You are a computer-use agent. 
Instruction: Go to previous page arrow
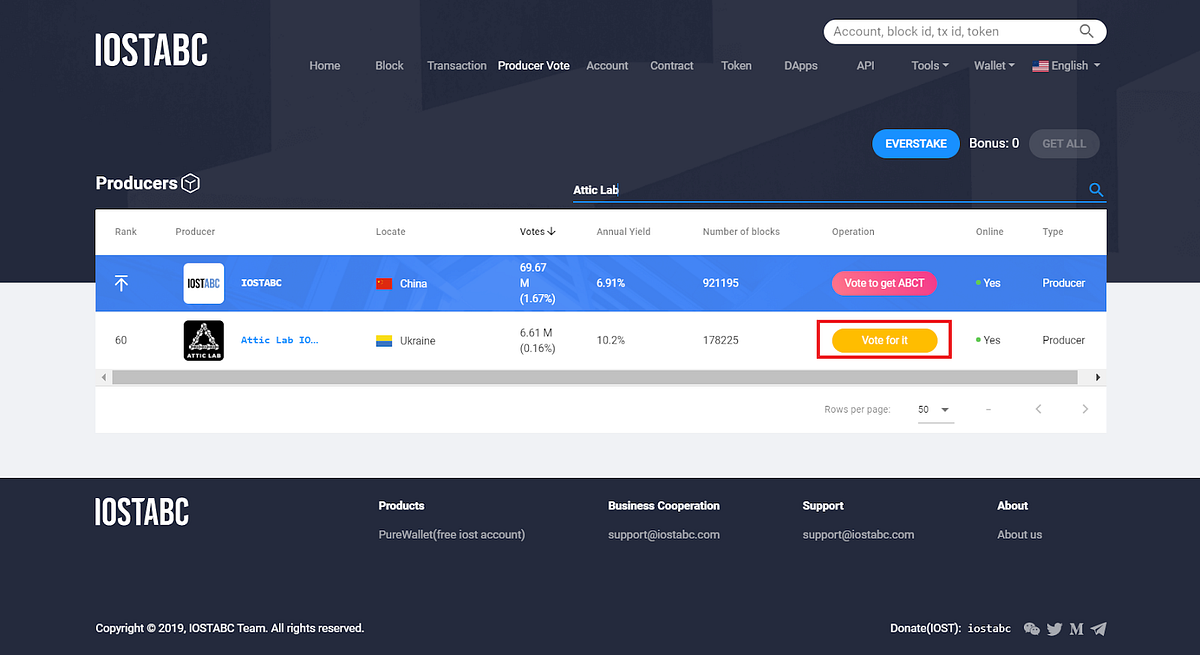(1039, 409)
